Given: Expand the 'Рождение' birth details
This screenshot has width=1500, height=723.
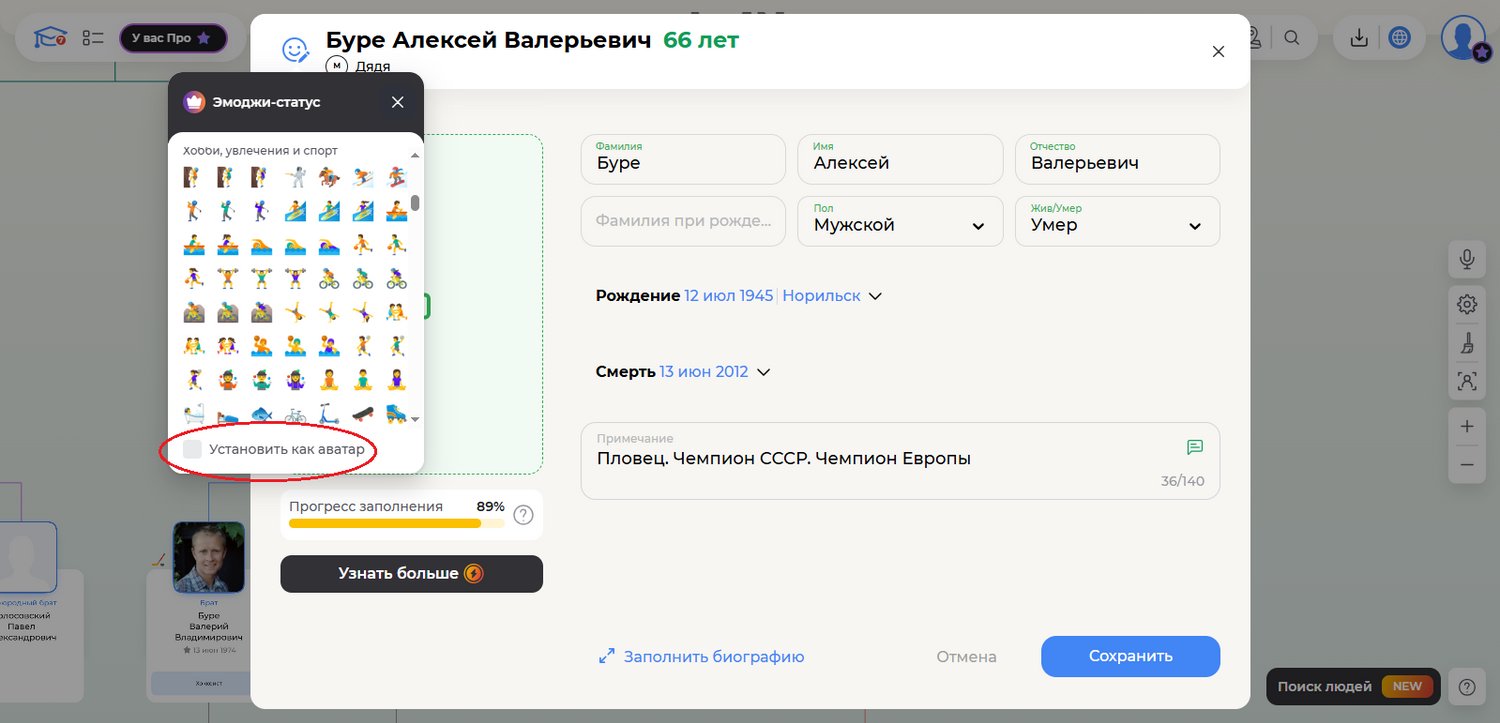Looking at the screenshot, I should [875, 297].
